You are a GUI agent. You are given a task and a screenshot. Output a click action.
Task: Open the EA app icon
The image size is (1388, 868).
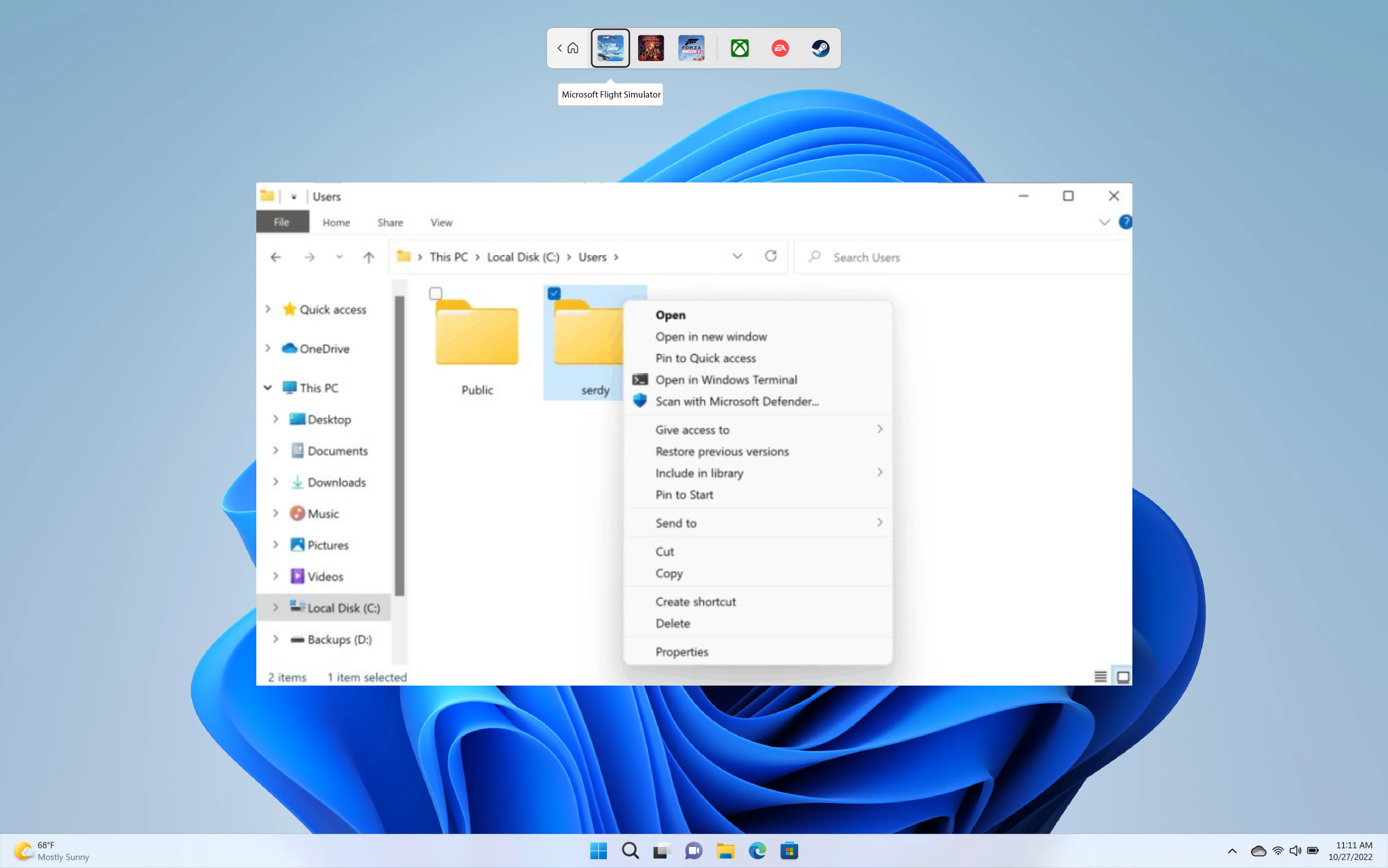click(779, 47)
